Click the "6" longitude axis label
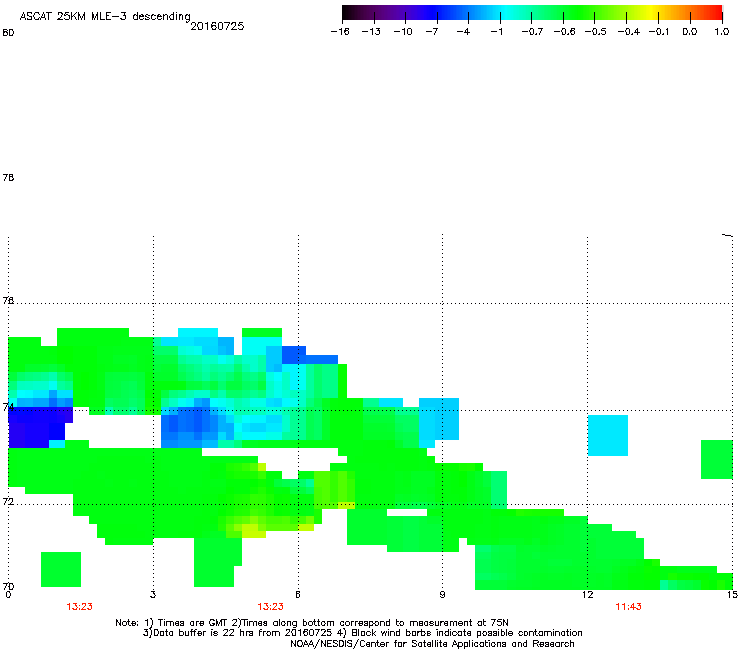The image size is (740, 650). click(x=298, y=595)
